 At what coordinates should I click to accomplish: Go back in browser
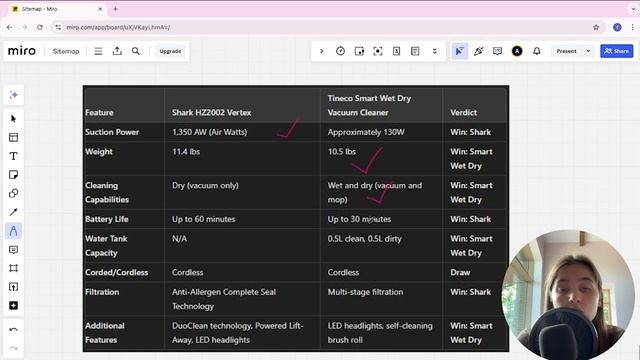[x=9, y=27]
